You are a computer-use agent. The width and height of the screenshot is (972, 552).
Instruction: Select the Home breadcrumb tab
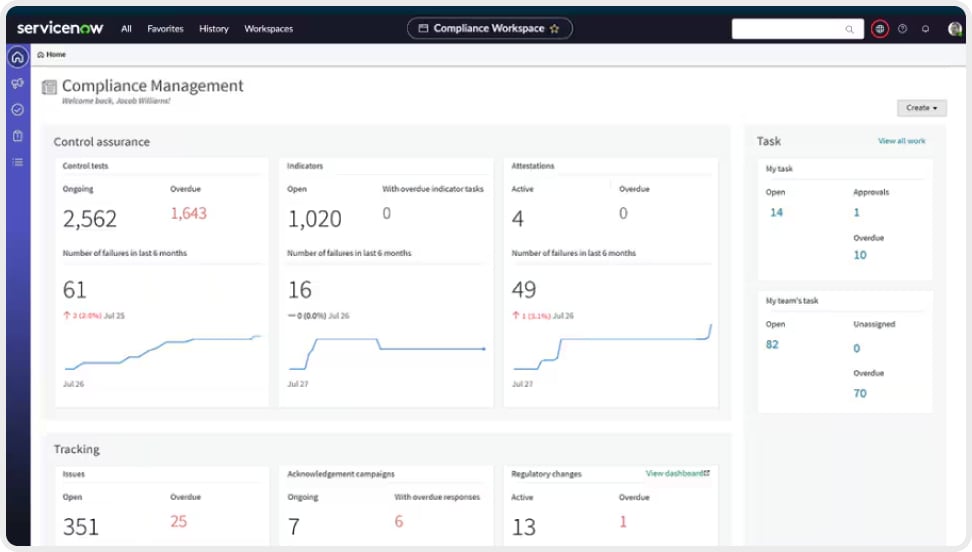pyautogui.click(x=52, y=54)
